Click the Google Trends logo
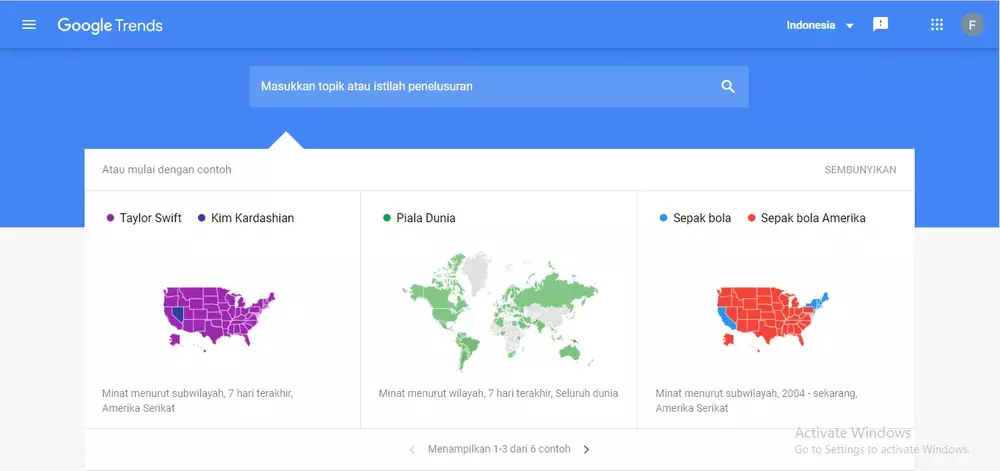The image size is (1000, 471). (110, 25)
